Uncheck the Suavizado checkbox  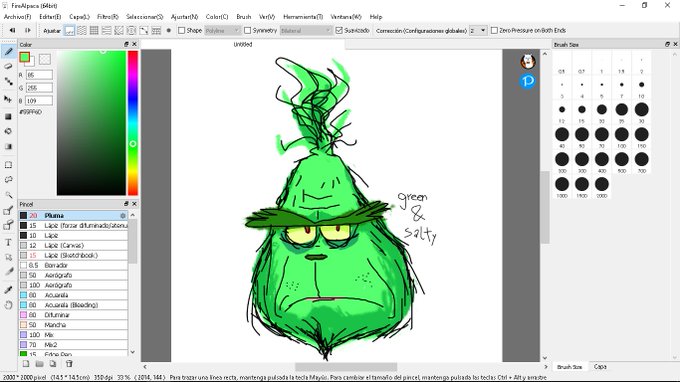tap(339, 30)
